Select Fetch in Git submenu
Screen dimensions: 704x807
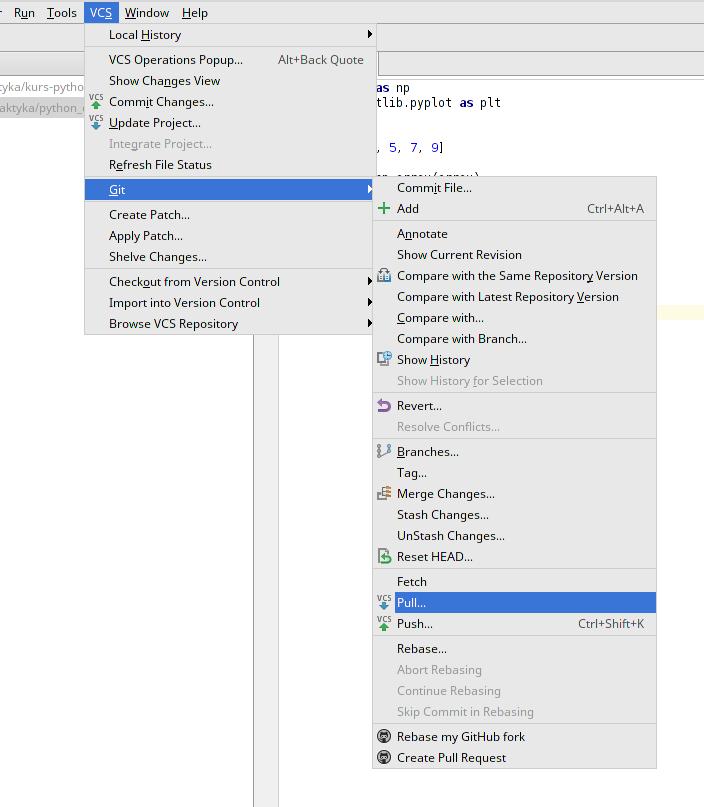click(x=514, y=582)
